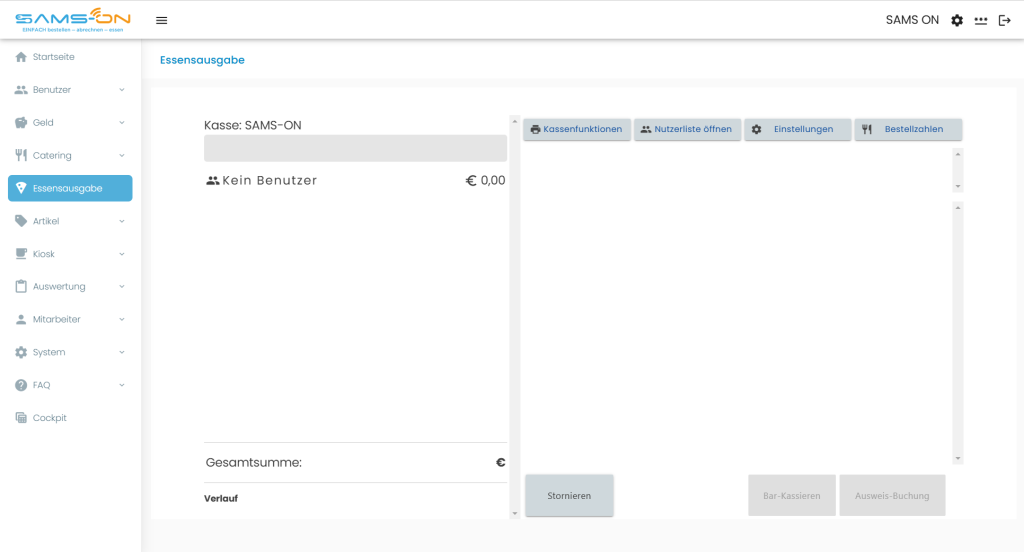Click the Stornieren button

(569, 496)
